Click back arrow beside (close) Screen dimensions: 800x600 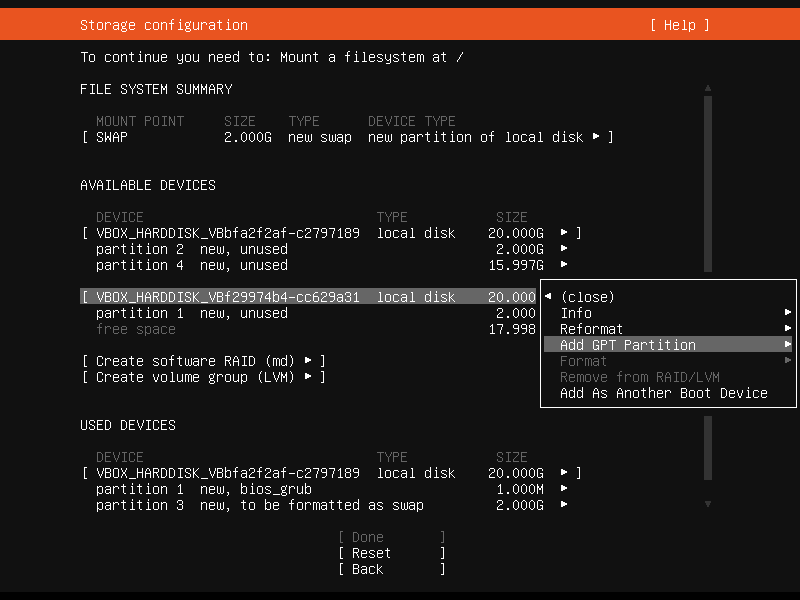pyautogui.click(x=548, y=296)
